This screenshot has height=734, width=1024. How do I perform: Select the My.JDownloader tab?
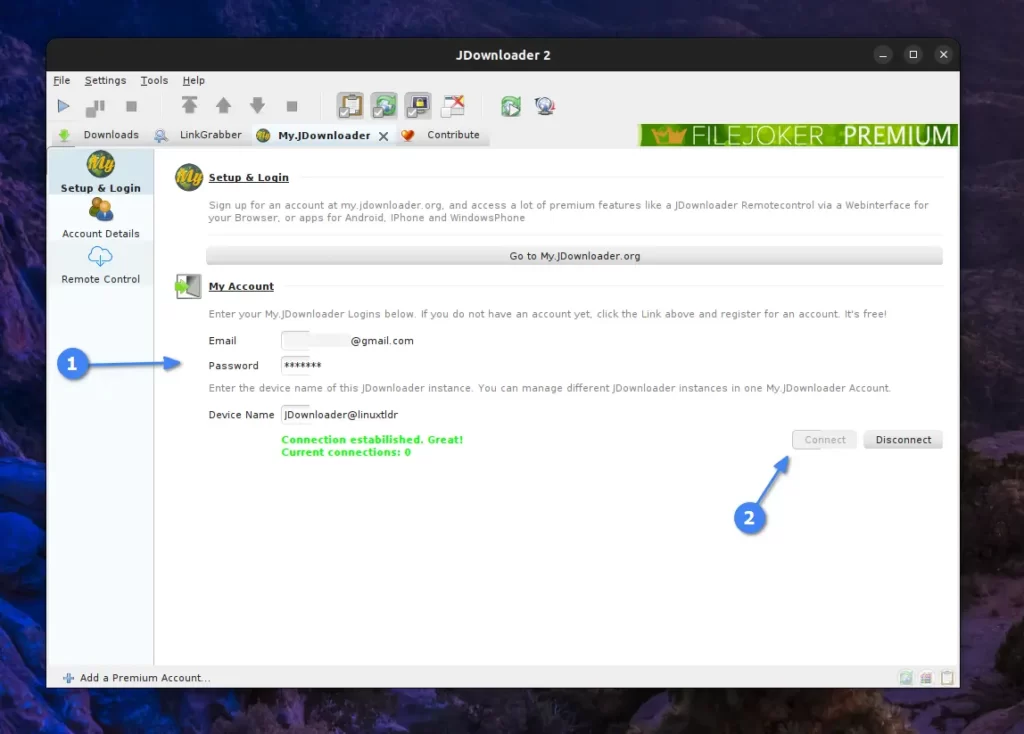(324, 135)
